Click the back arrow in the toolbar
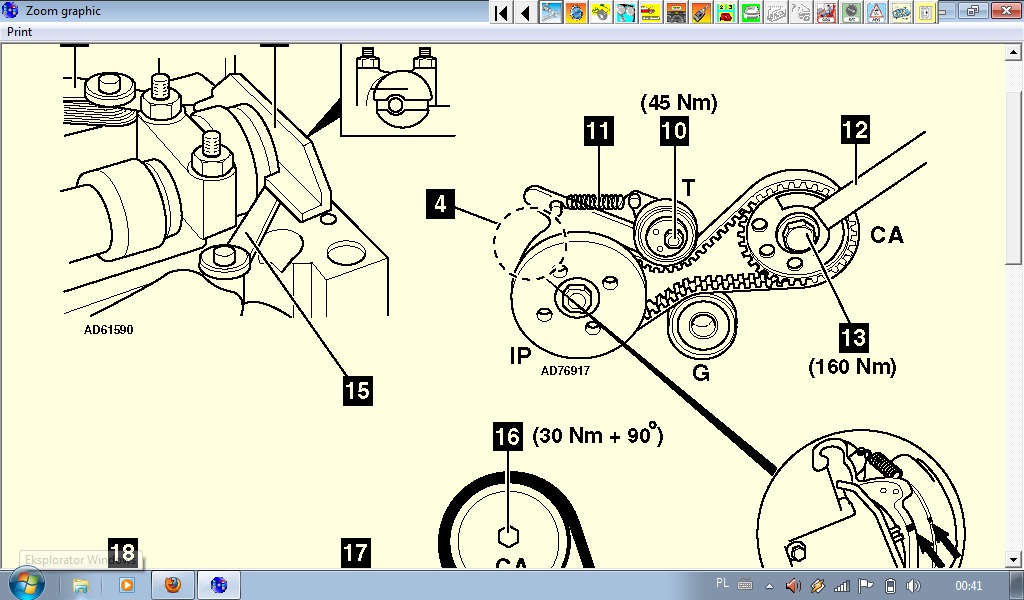 pos(525,12)
